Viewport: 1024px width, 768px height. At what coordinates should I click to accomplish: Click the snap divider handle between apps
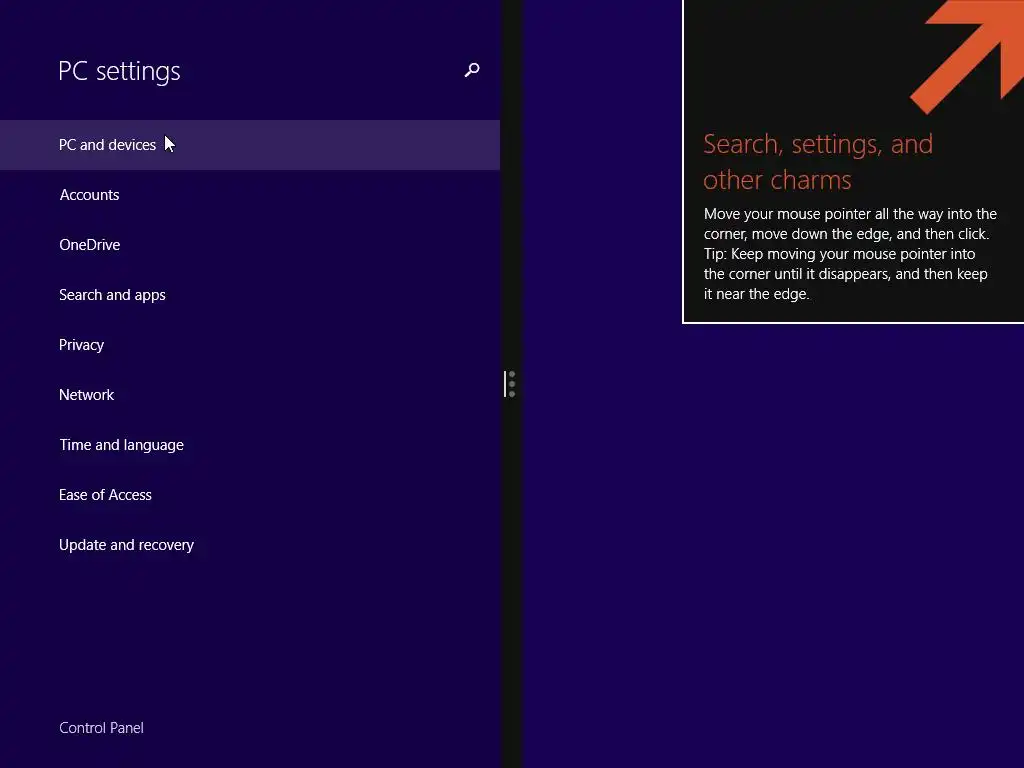[510, 384]
